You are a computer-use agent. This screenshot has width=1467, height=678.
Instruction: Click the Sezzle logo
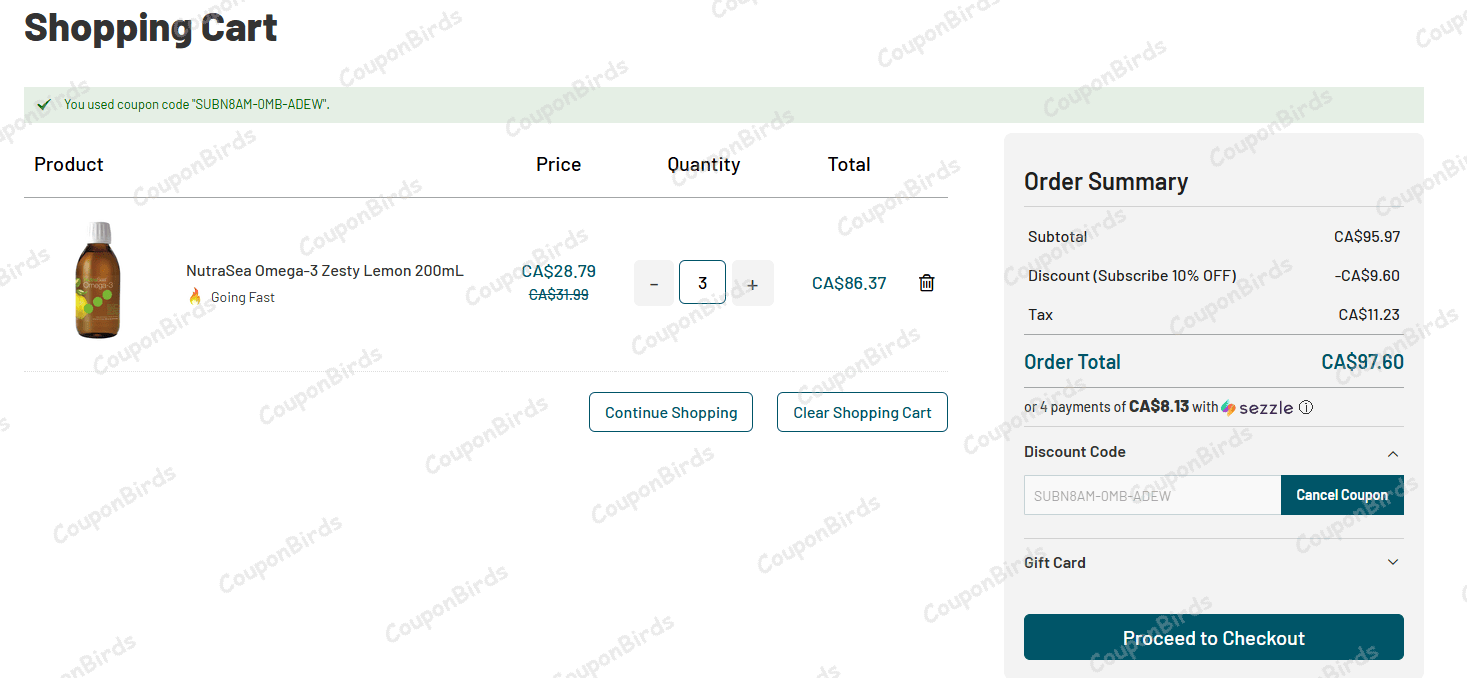tap(1257, 407)
